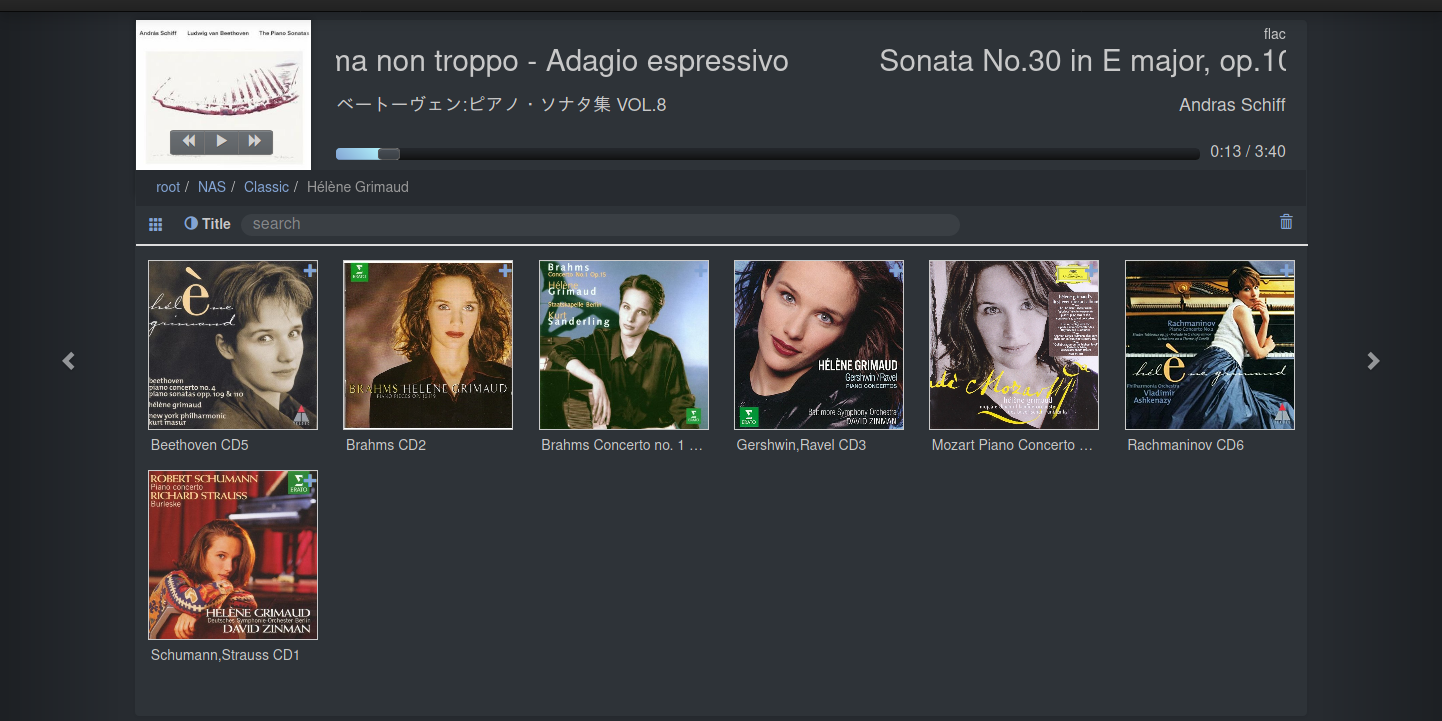Switch to grid view icon
The image size is (1442, 721).
[x=155, y=224]
